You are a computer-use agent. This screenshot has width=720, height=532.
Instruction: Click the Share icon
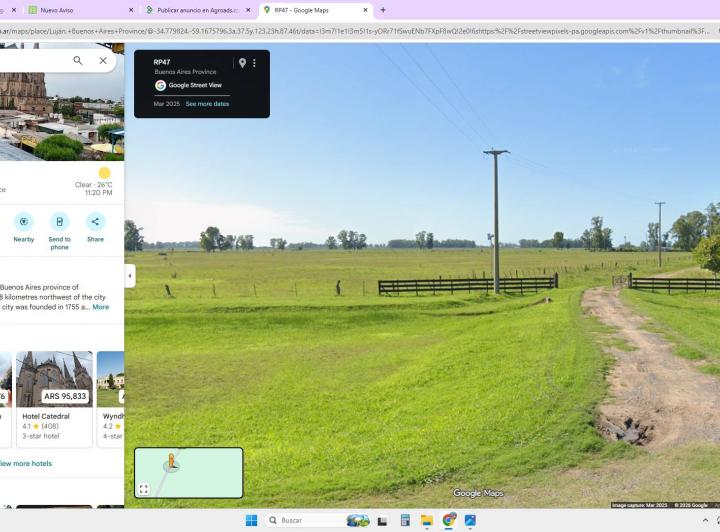coord(96,222)
